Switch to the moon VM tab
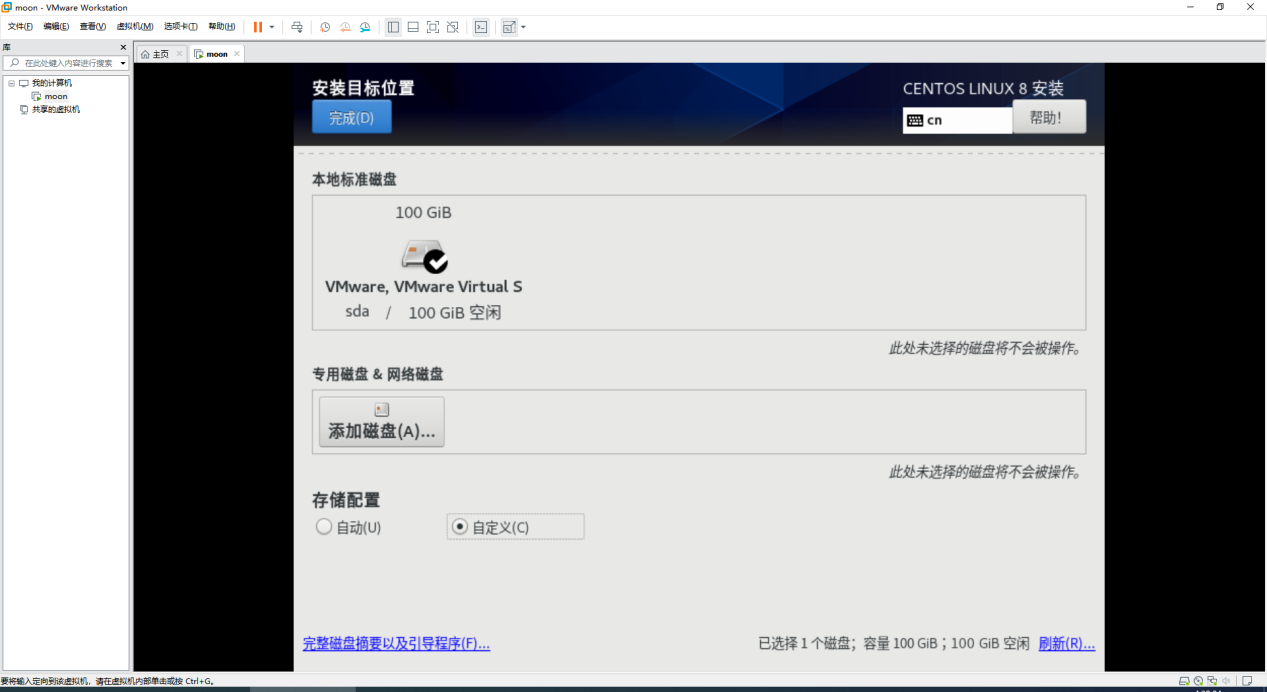The width and height of the screenshot is (1267, 692). (x=217, y=54)
